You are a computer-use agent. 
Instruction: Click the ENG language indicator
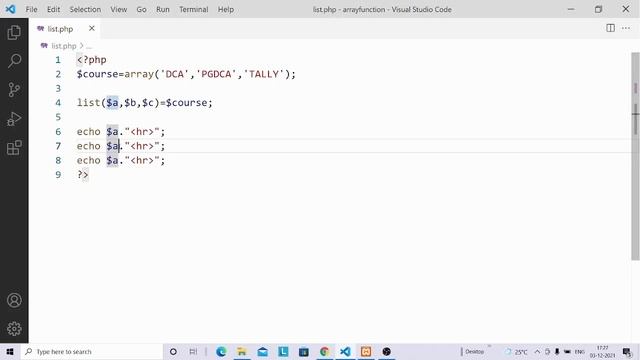point(579,351)
